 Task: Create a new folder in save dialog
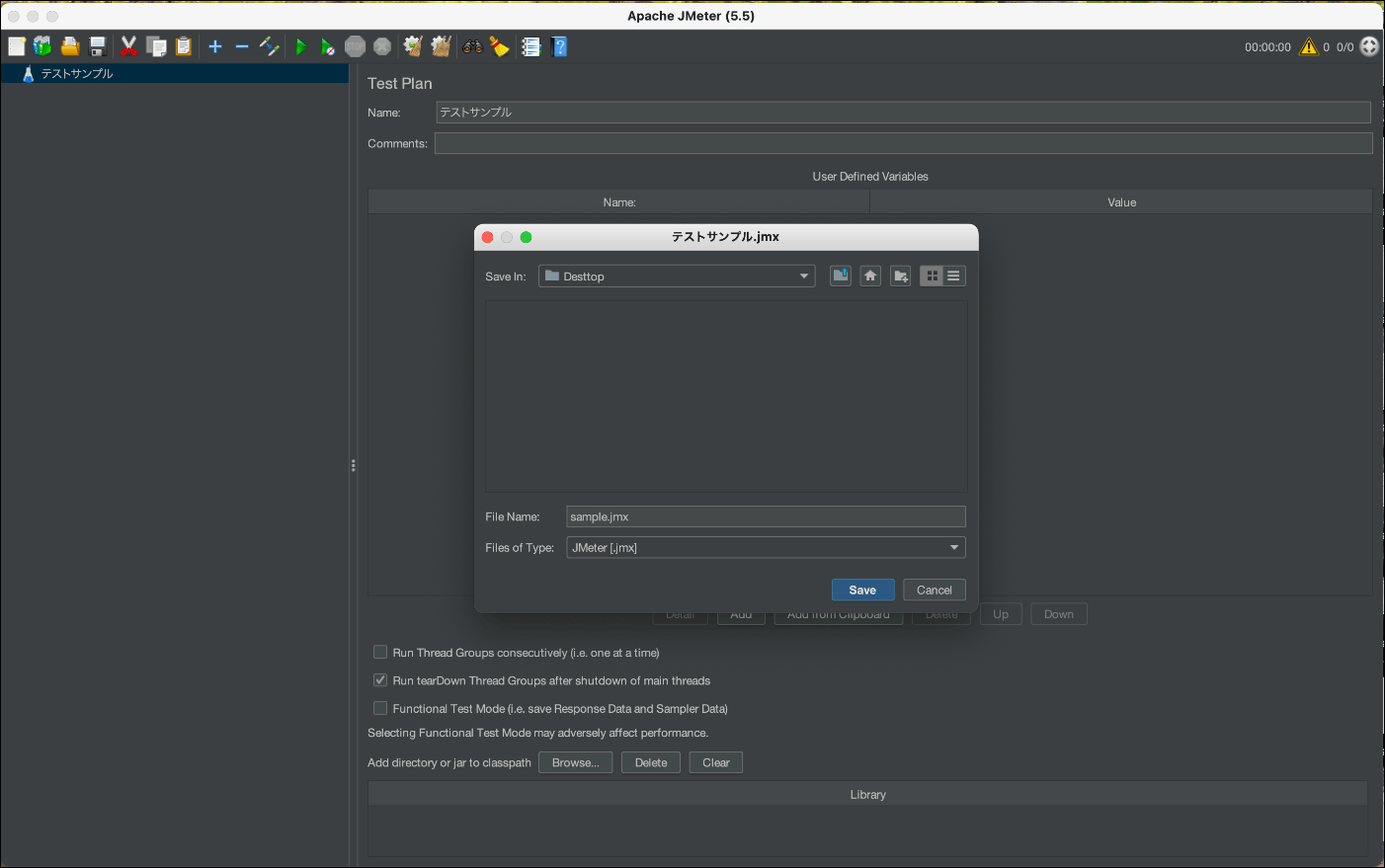tap(901, 276)
